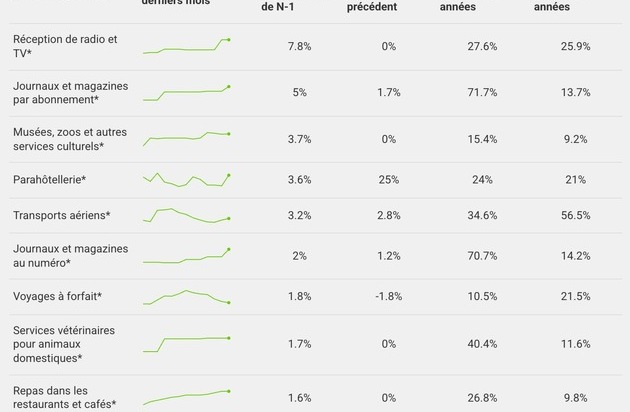Image resolution: width=630 pixels, height=412 pixels.
Task: Select the Repas dans les restaurants sparkline
Action: [x=187, y=397]
